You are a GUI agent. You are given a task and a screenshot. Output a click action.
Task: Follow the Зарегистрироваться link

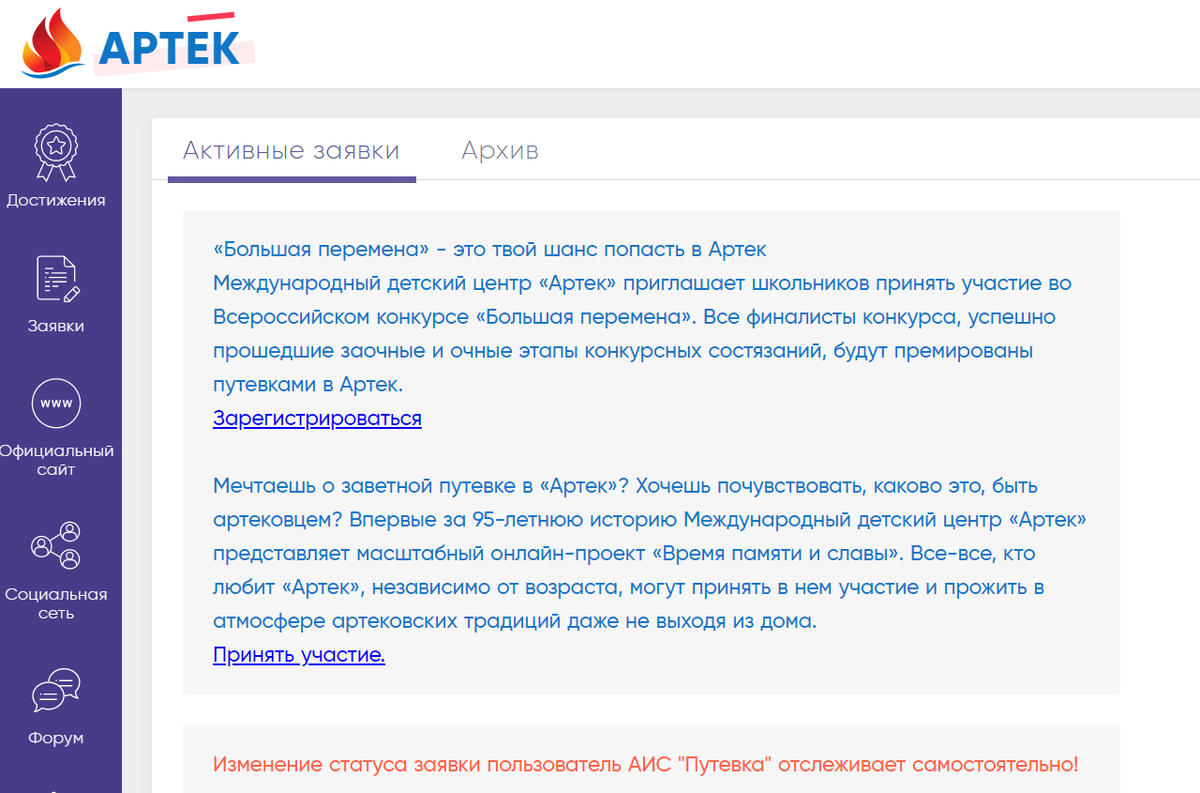click(x=317, y=418)
